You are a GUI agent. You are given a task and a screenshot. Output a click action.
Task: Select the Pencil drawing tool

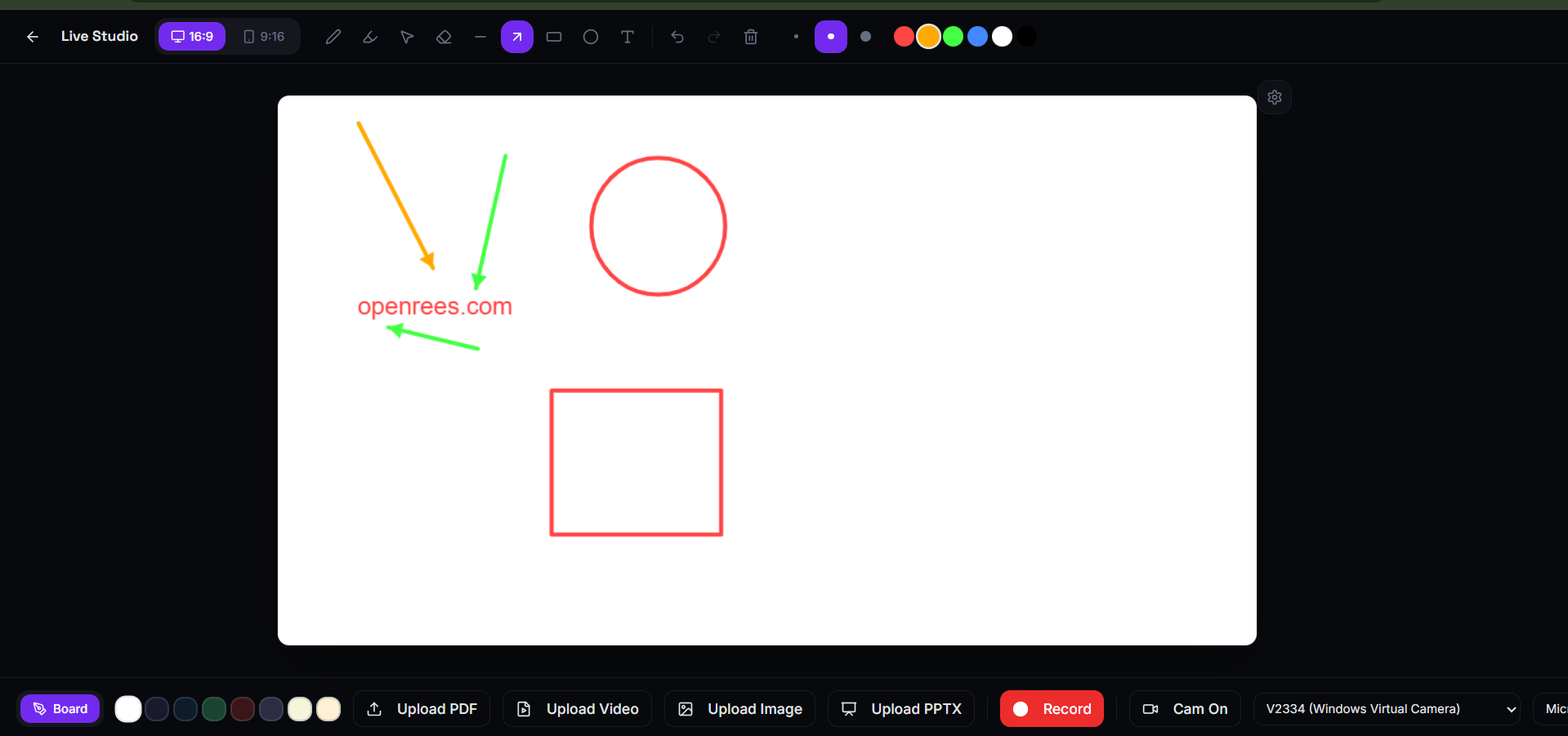[x=333, y=37]
